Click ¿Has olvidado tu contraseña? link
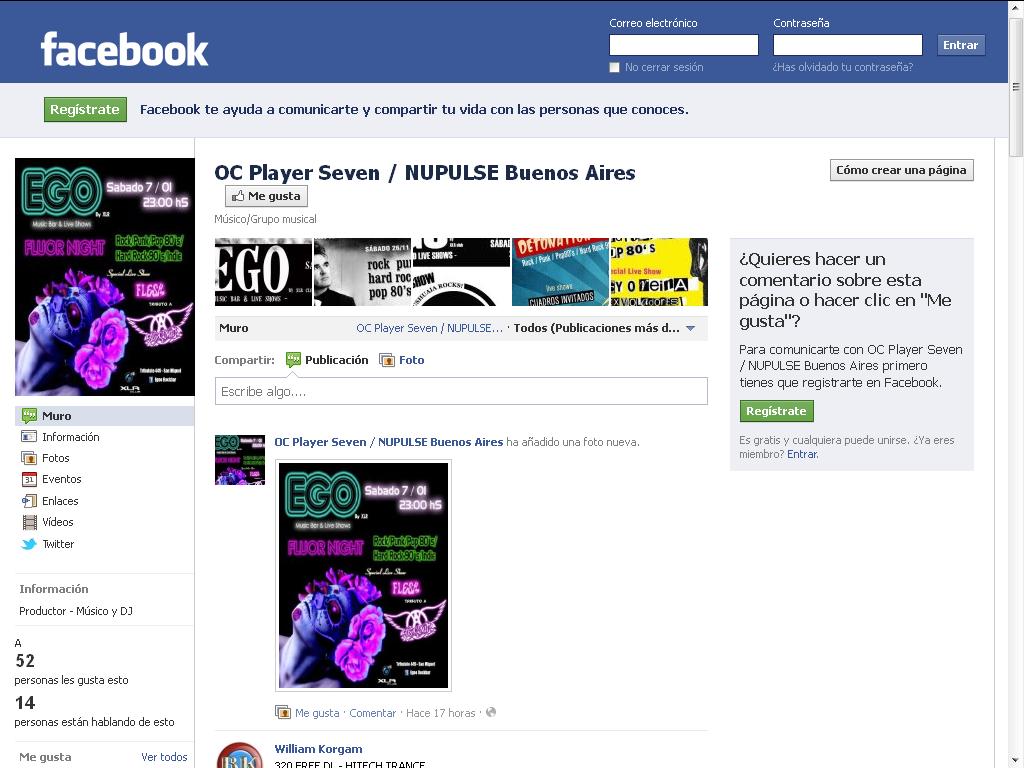The image size is (1024, 768). point(842,67)
